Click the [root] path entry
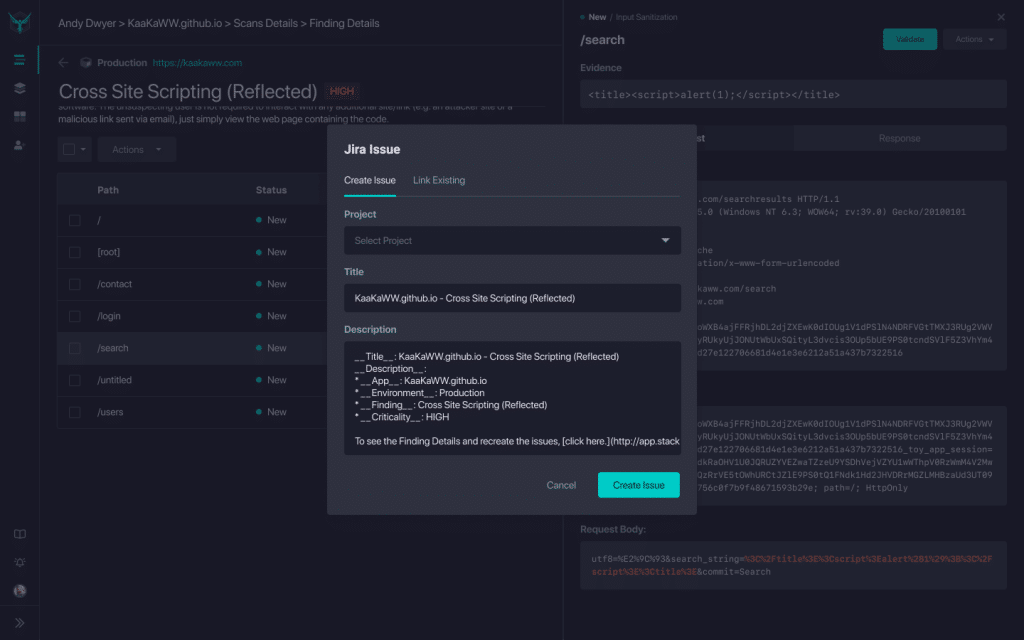This screenshot has height=640, width=1024. coord(108,252)
